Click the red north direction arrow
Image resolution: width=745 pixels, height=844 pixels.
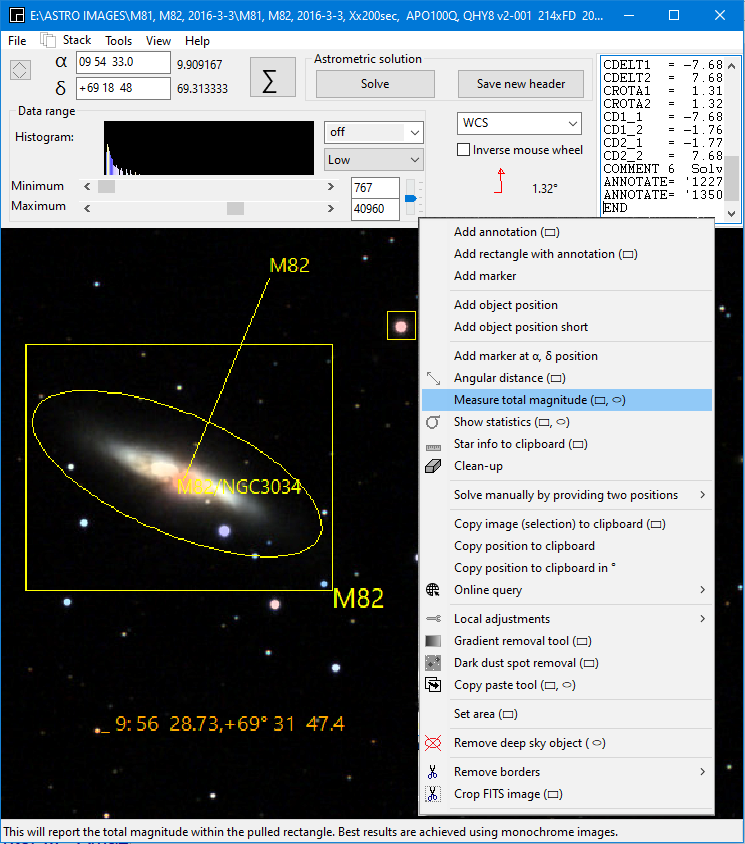click(500, 180)
